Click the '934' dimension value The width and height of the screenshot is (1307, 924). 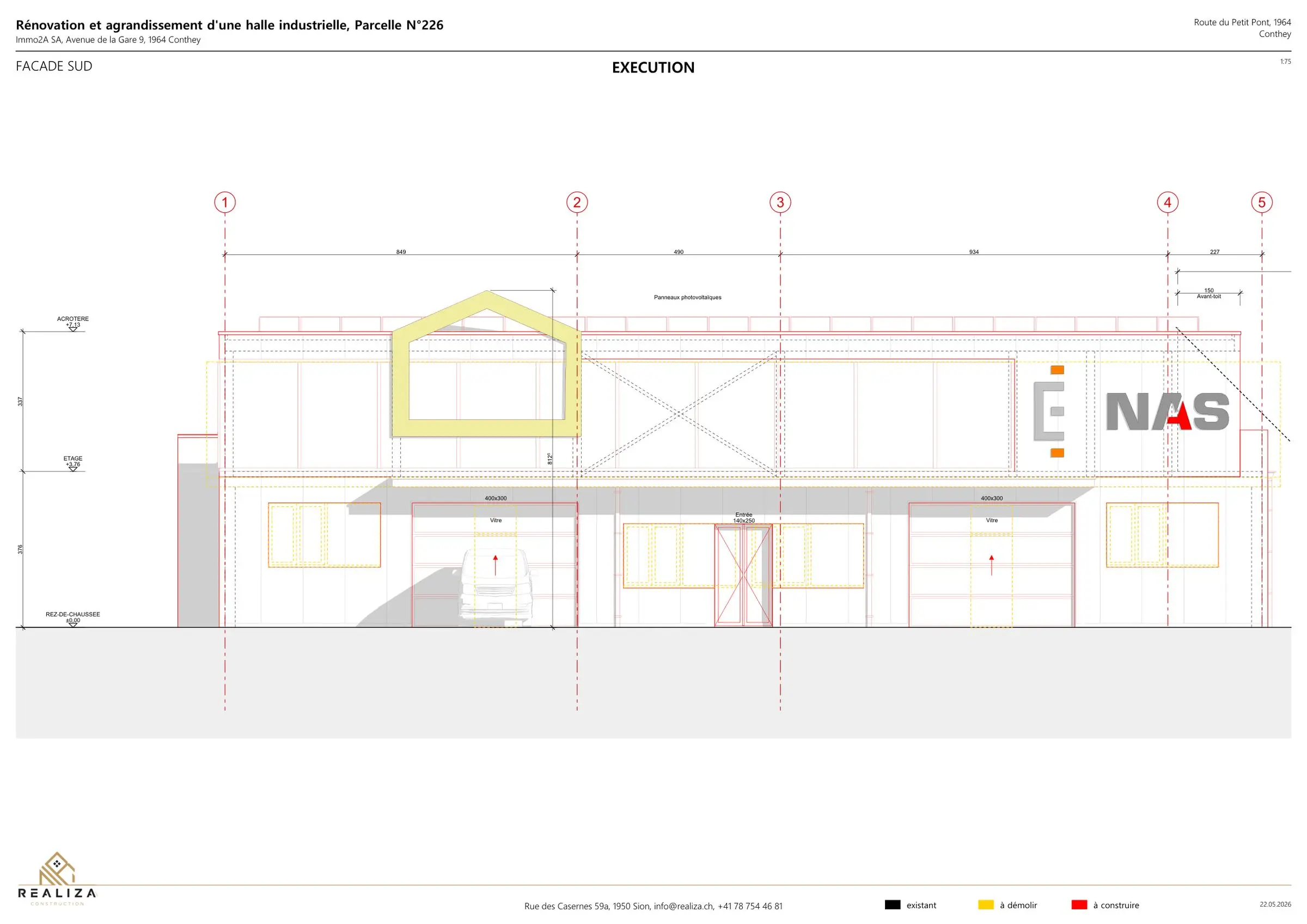pyautogui.click(x=974, y=252)
